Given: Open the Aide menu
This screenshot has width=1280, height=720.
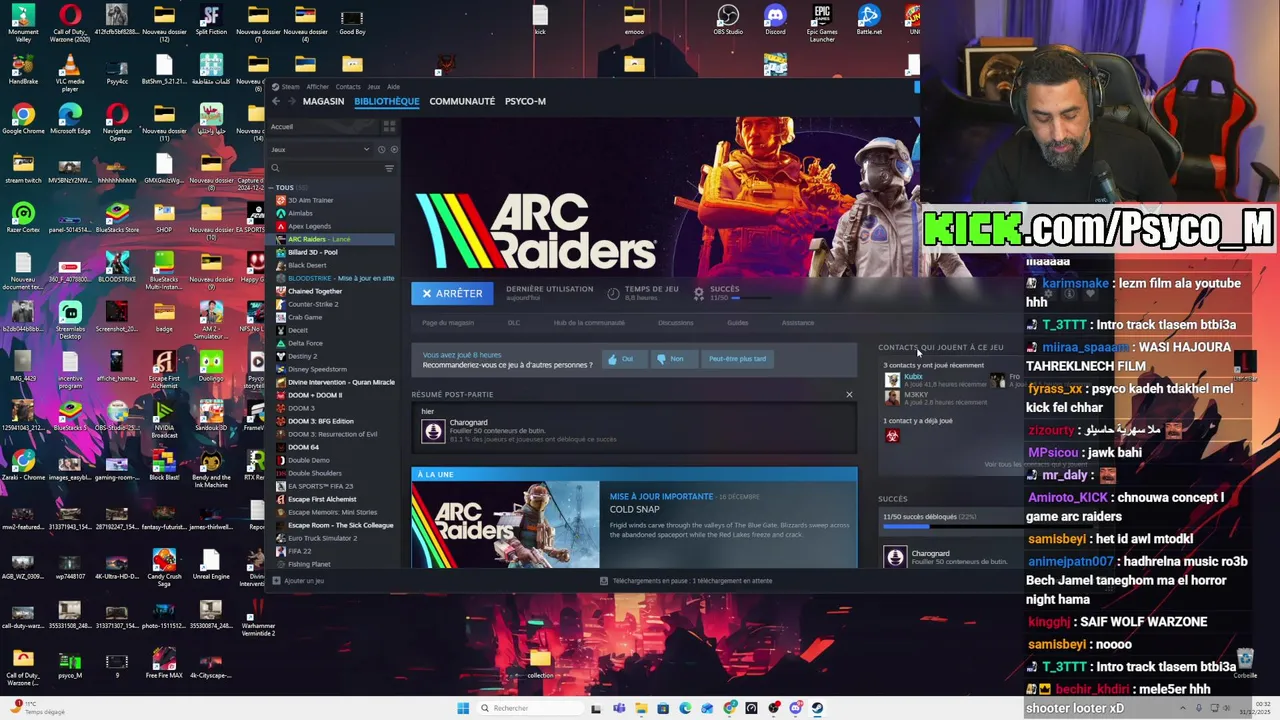Looking at the screenshot, I should point(393,87).
